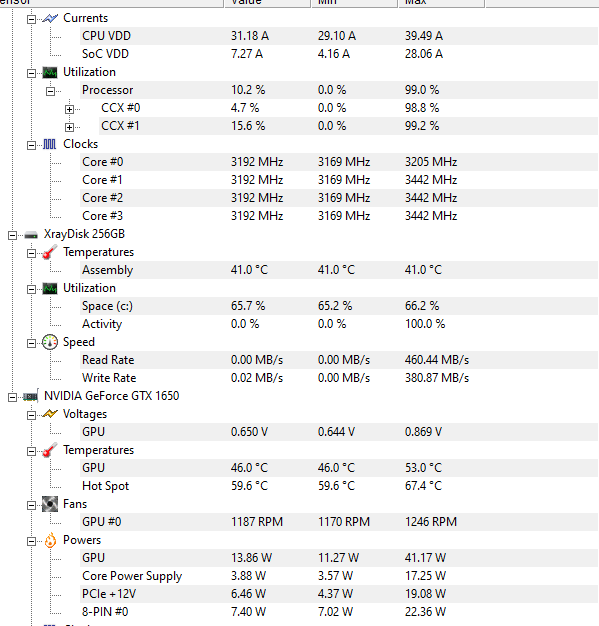
Task: Click the XrayDisk Temperatures thermometer icon
Action: pos(50,252)
